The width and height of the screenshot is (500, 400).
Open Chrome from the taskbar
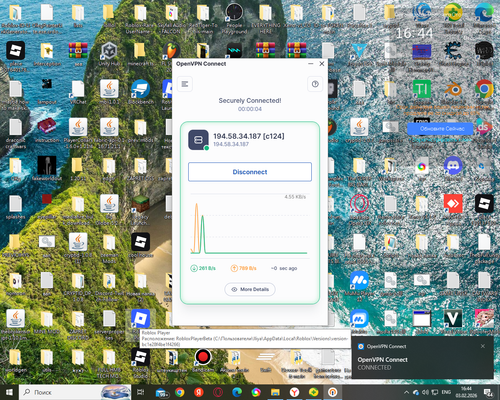(x=180, y=392)
